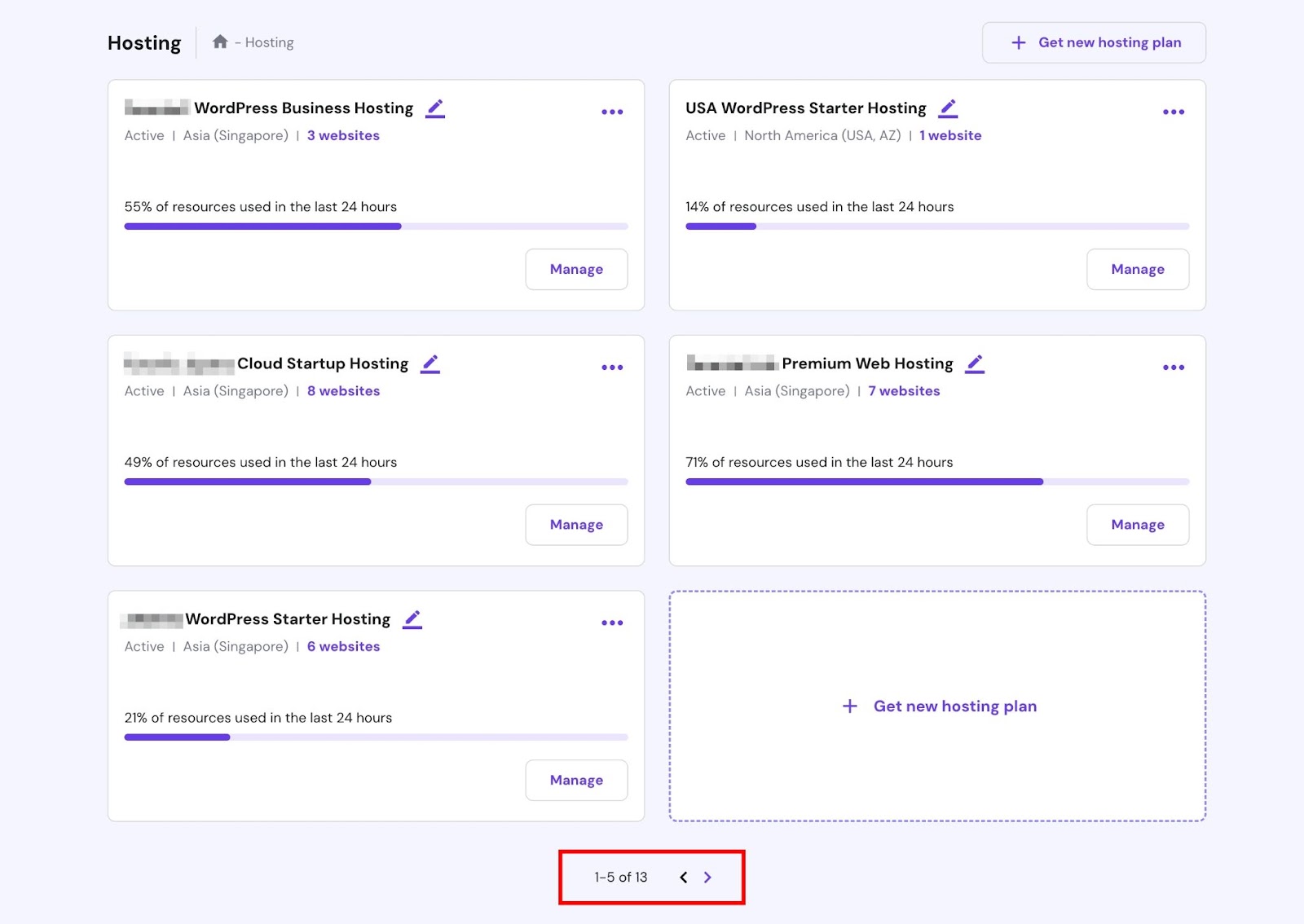Image resolution: width=1304 pixels, height=924 pixels.
Task: Open more options for USA WordPress Starter Hosting
Action: click(x=1174, y=112)
